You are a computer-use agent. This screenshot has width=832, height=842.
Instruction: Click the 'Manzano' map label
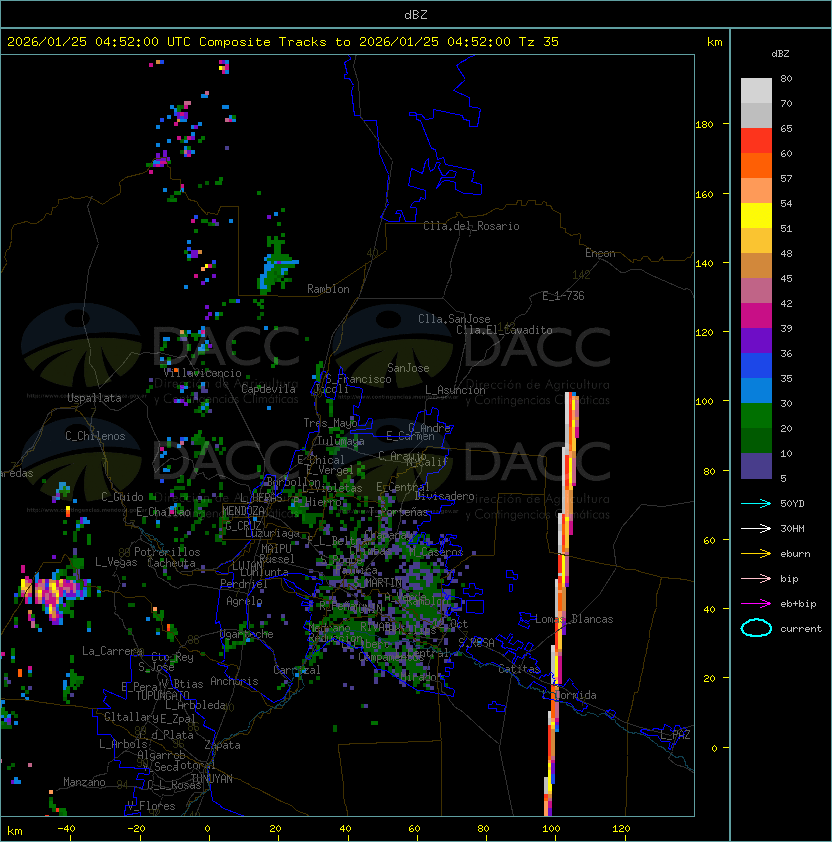84,782
